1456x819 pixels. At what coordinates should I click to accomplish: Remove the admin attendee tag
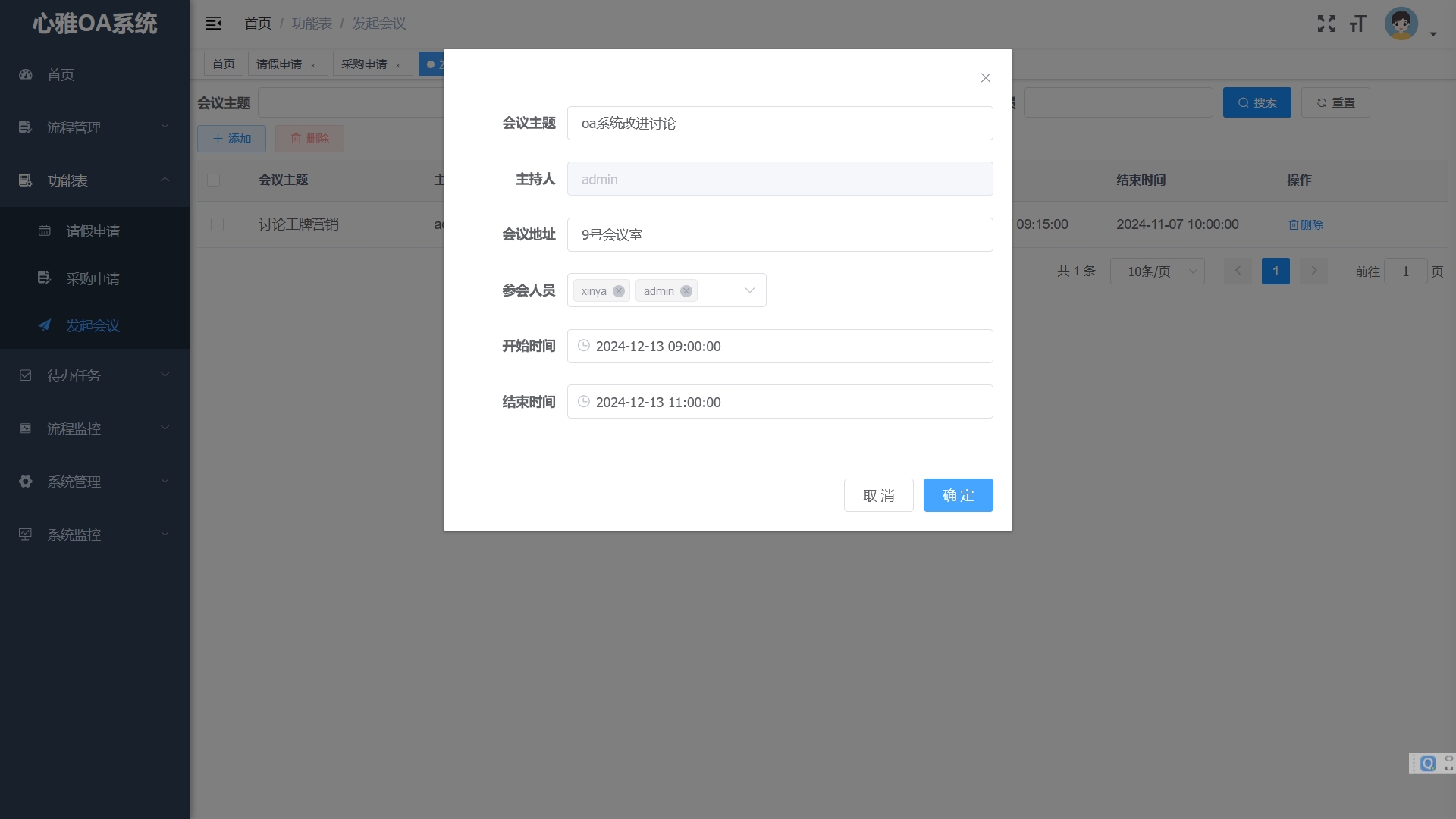[x=686, y=291]
